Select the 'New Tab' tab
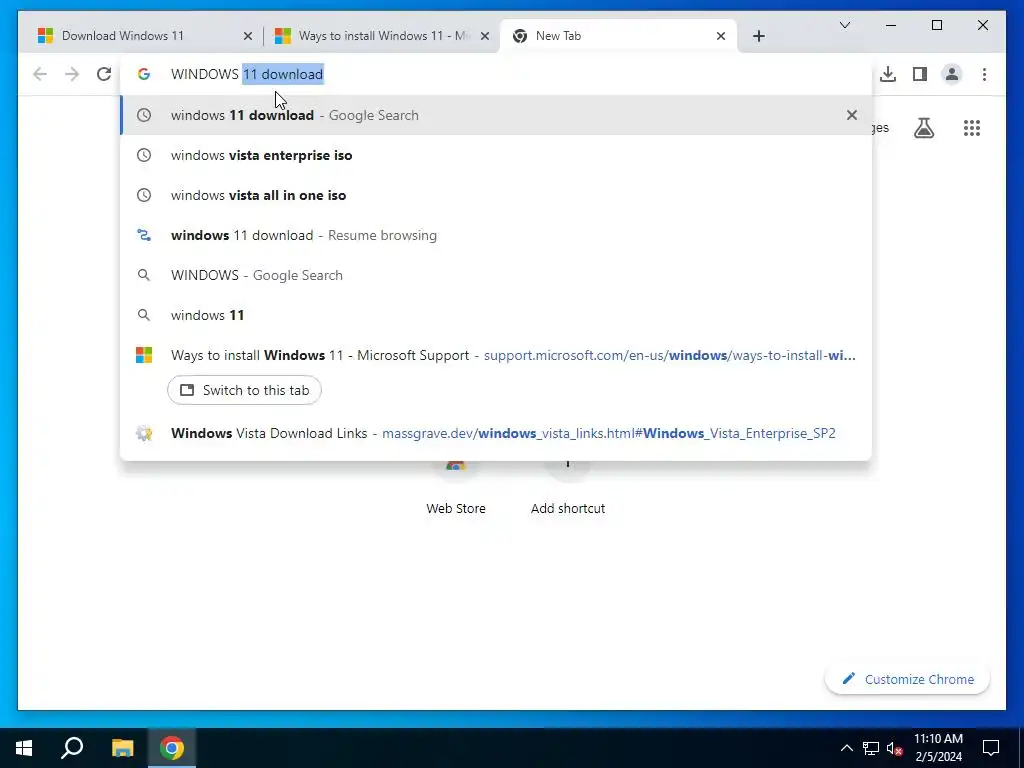The height and width of the screenshot is (768, 1024). tap(618, 36)
